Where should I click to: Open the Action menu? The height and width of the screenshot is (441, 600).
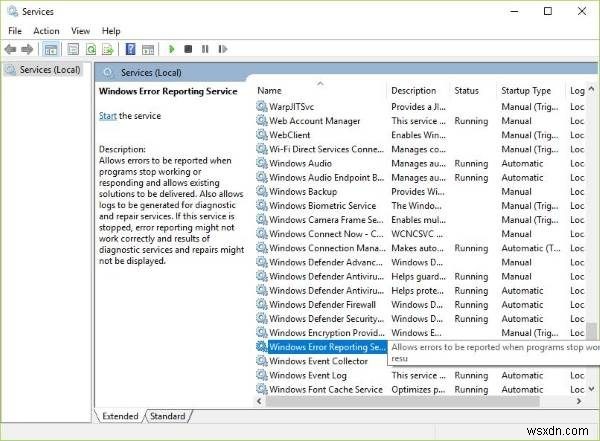46,31
